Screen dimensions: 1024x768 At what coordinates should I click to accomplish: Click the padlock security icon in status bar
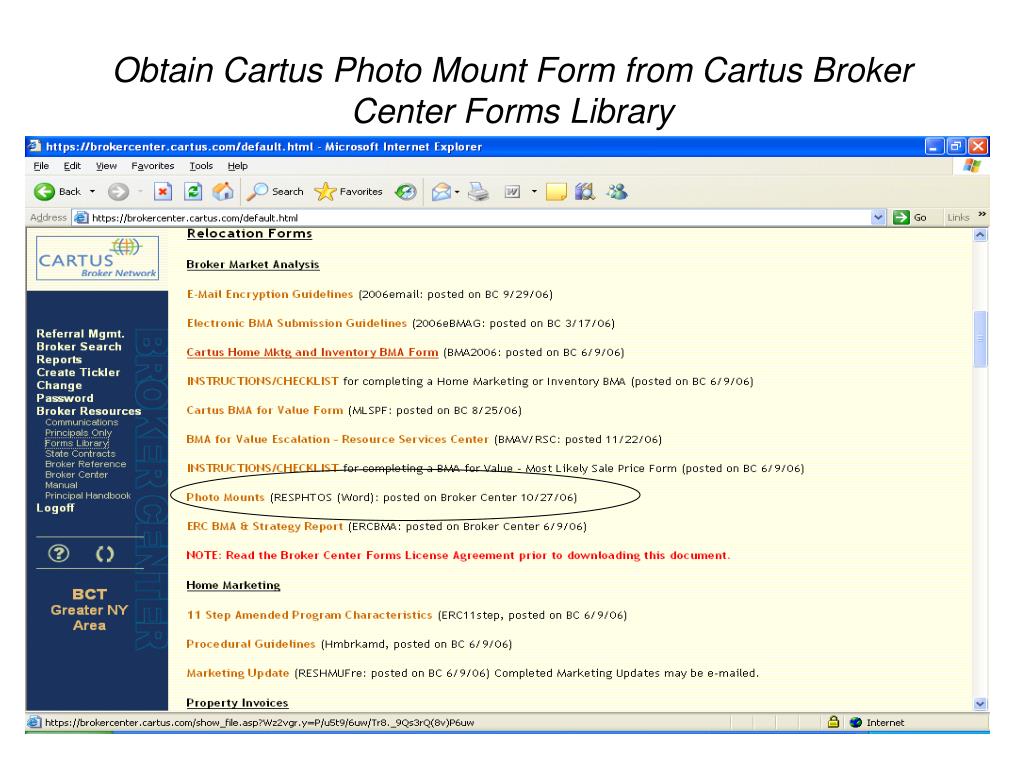tap(833, 722)
